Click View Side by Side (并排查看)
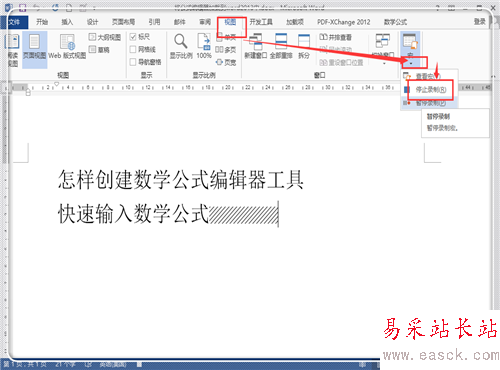Screen dimensions: 500x370 click(335, 37)
